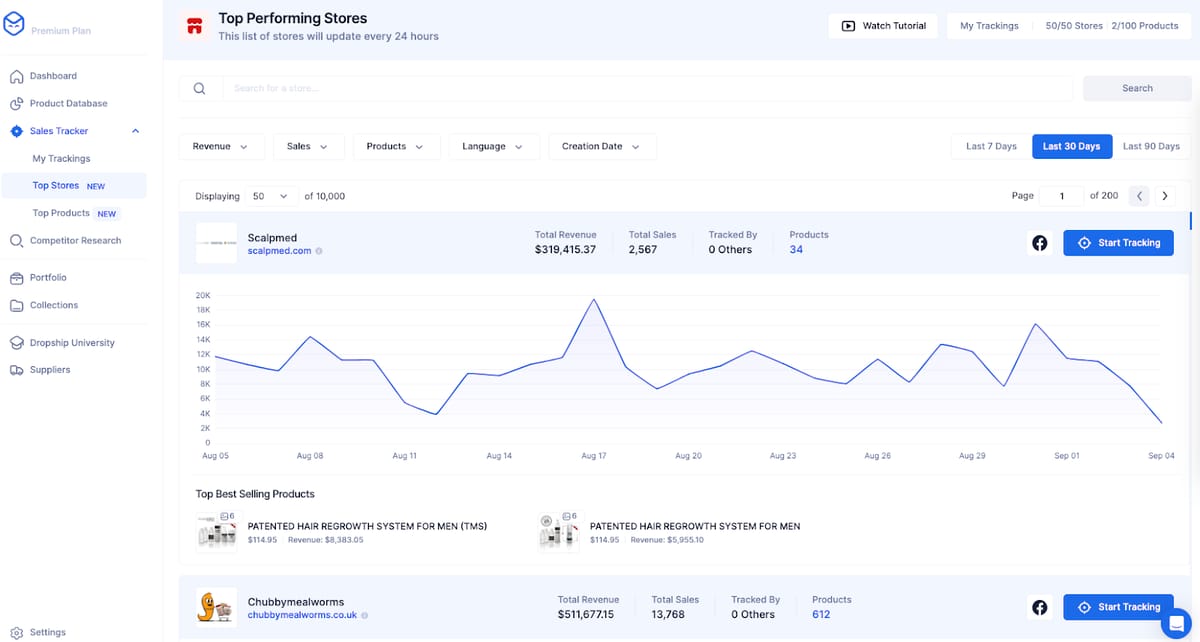The width and height of the screenshot is (1200, 642).
Task: Open the Creation Date filter dropdown
Action: (x=602, y=147)
